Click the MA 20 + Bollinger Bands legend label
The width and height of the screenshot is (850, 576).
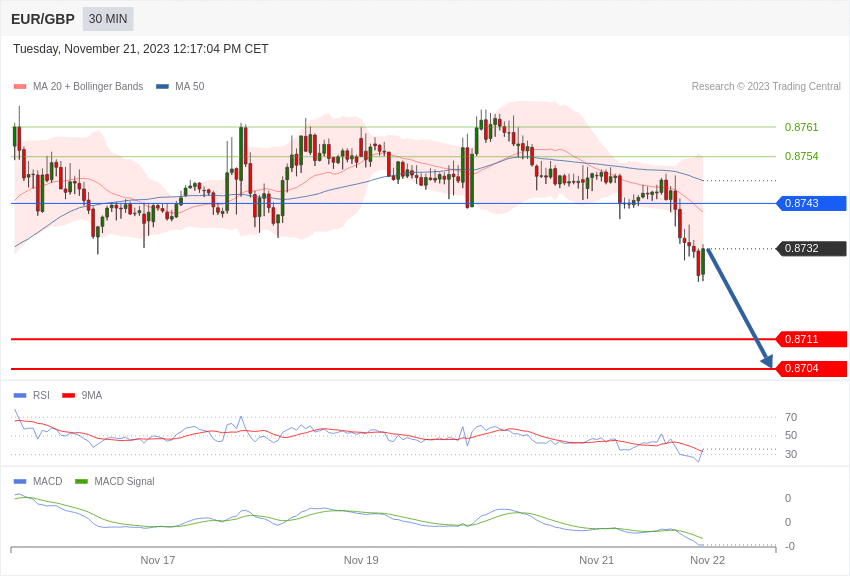[x=88, y=86]
